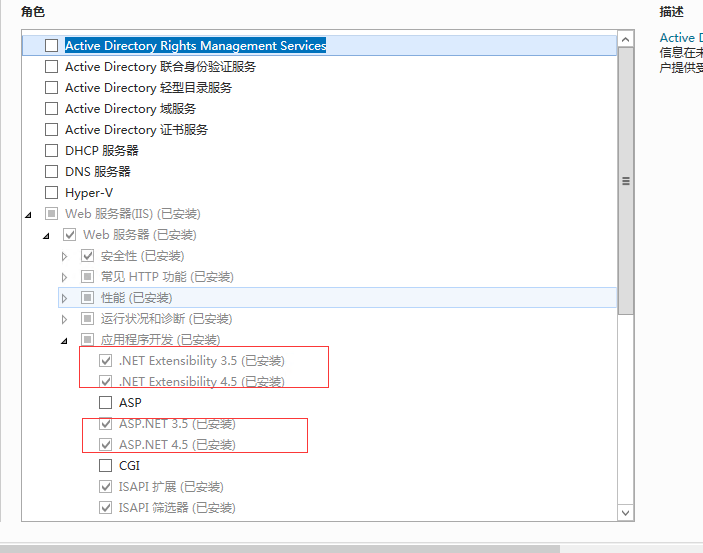Check Active Directory 联合身份验证服务 checkbox

pyautogui.click(x=52, y=66)
